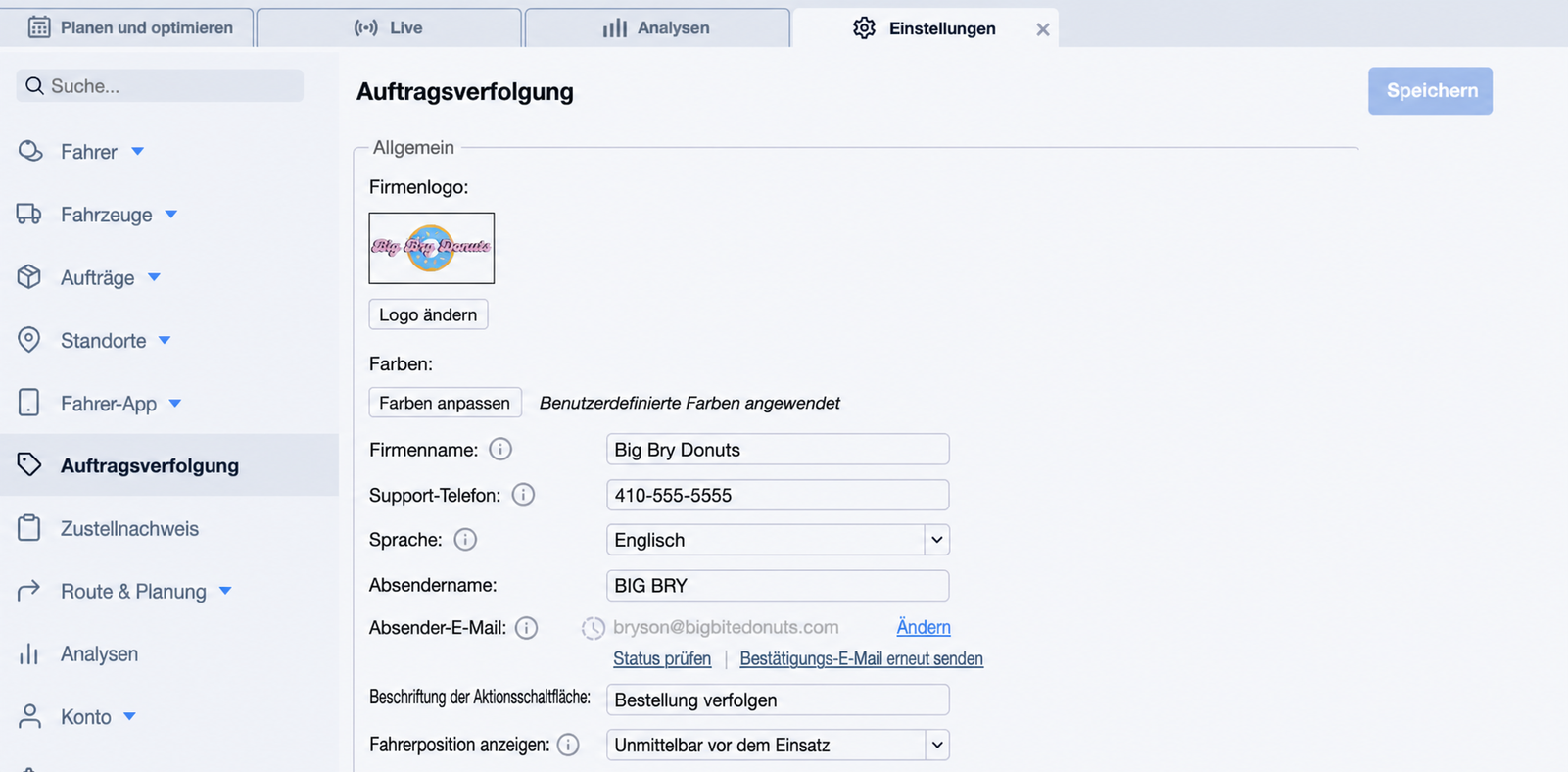Click pending clock icon beside sender email

[593, 628]
